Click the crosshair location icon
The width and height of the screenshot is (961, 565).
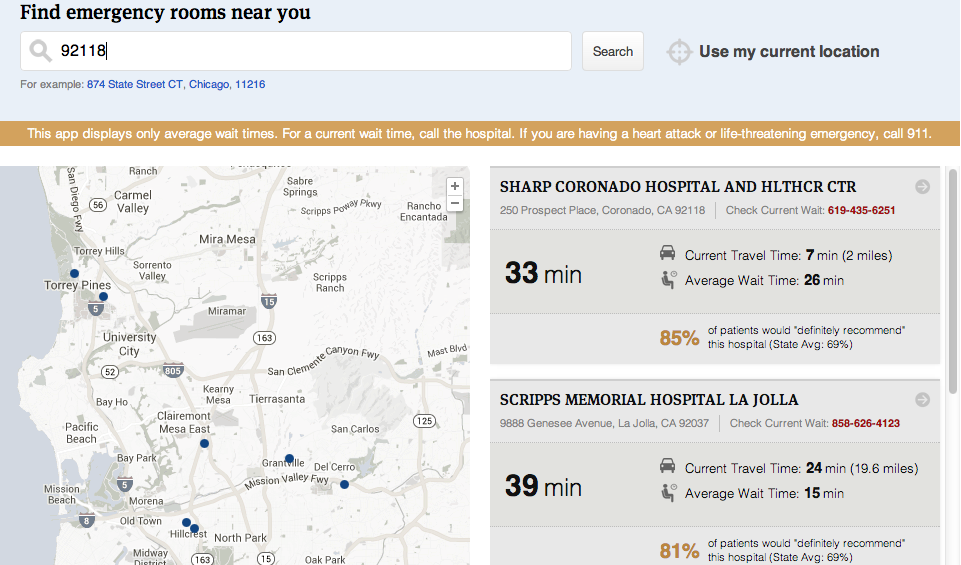coord(679,51)
